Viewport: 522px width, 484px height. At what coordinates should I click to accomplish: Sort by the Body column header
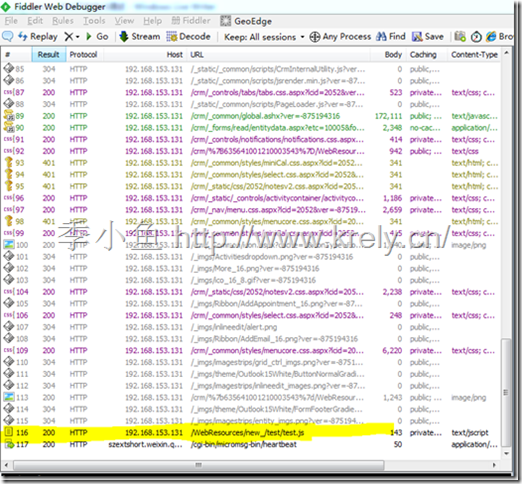[389, 55]
